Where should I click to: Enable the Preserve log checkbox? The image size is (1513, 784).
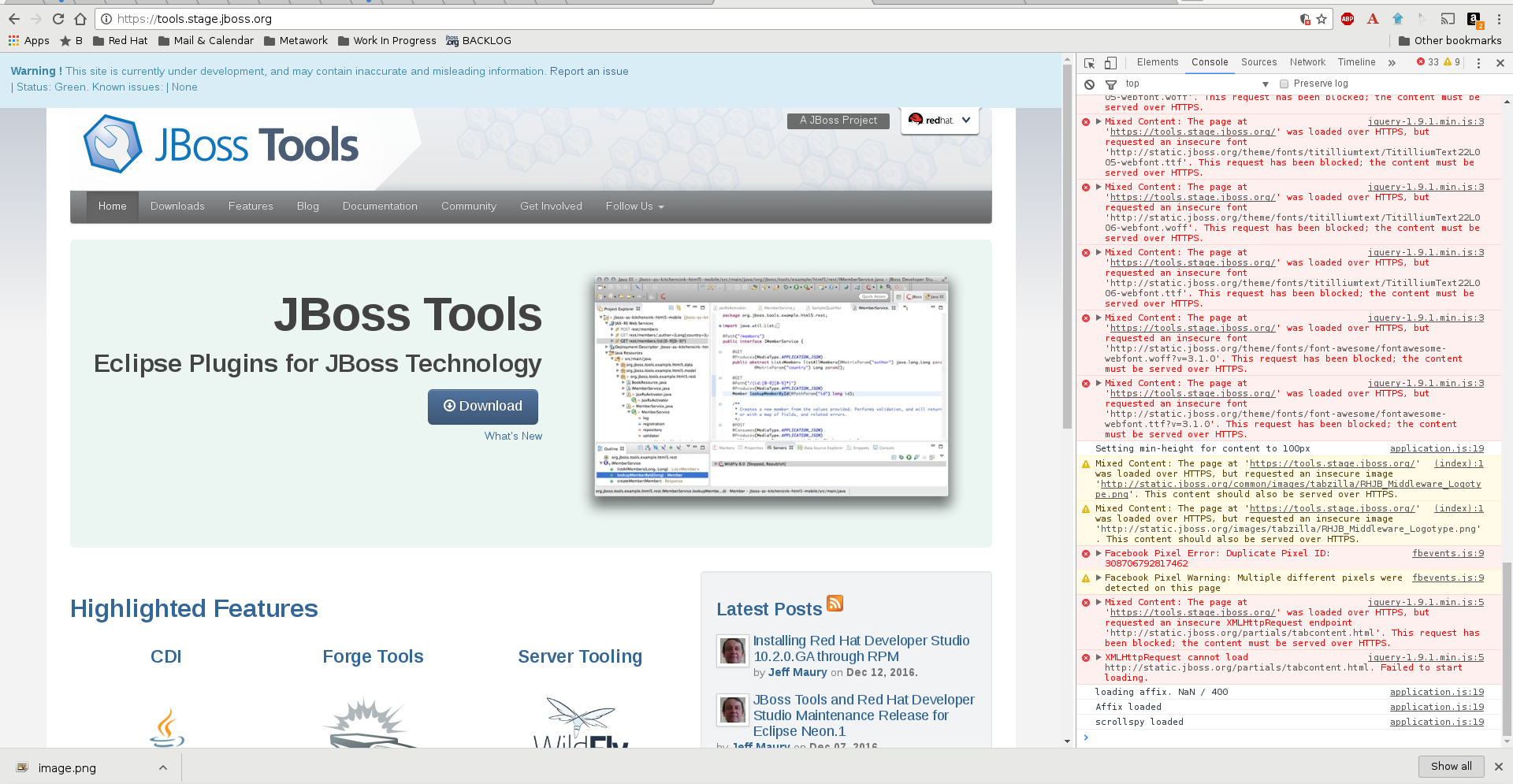tap(1284, 84)
